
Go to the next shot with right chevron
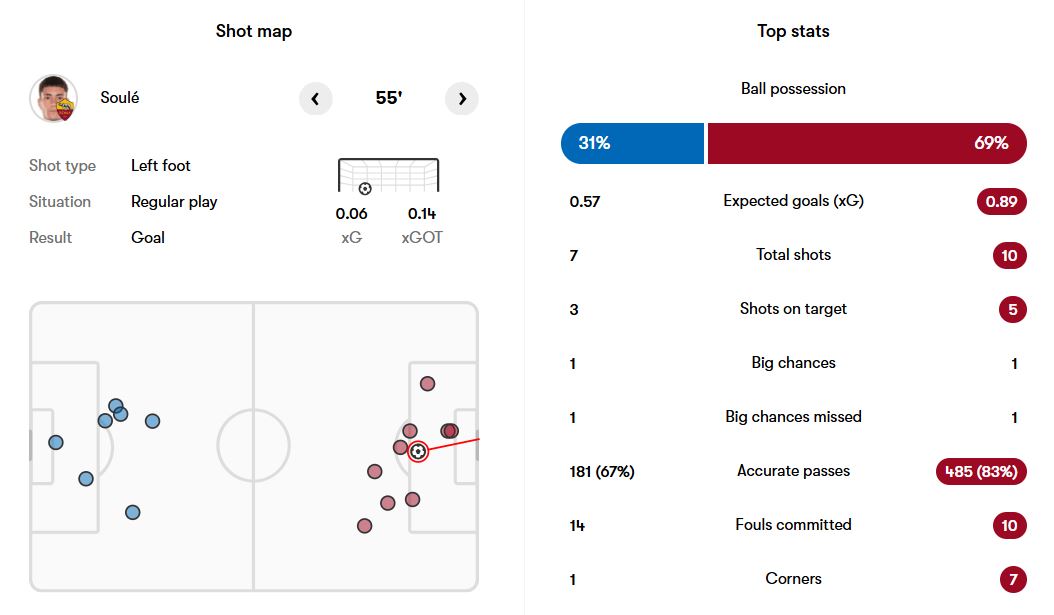(x=462, y=99)
